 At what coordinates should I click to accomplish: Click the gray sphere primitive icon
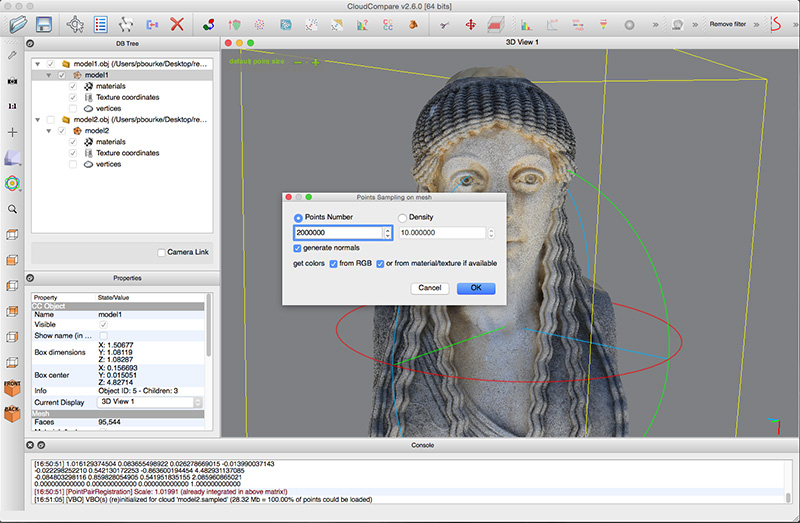coord(630,24)
